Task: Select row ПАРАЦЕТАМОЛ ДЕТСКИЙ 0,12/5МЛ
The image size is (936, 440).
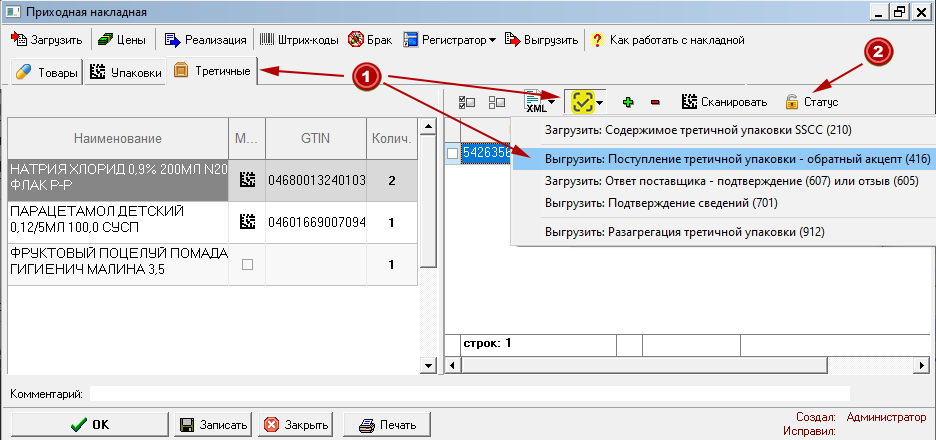Action: (118, 222)
